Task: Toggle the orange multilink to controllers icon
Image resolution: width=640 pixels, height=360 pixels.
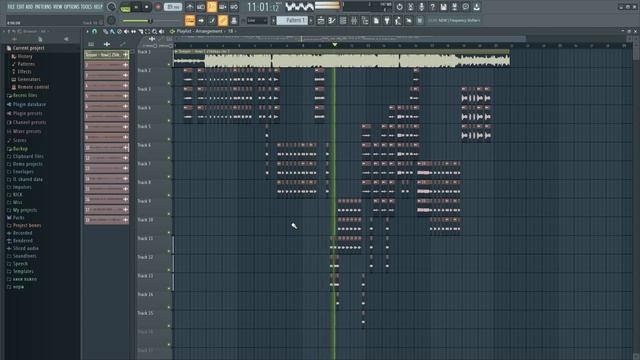Action: [x=223, y=20]
